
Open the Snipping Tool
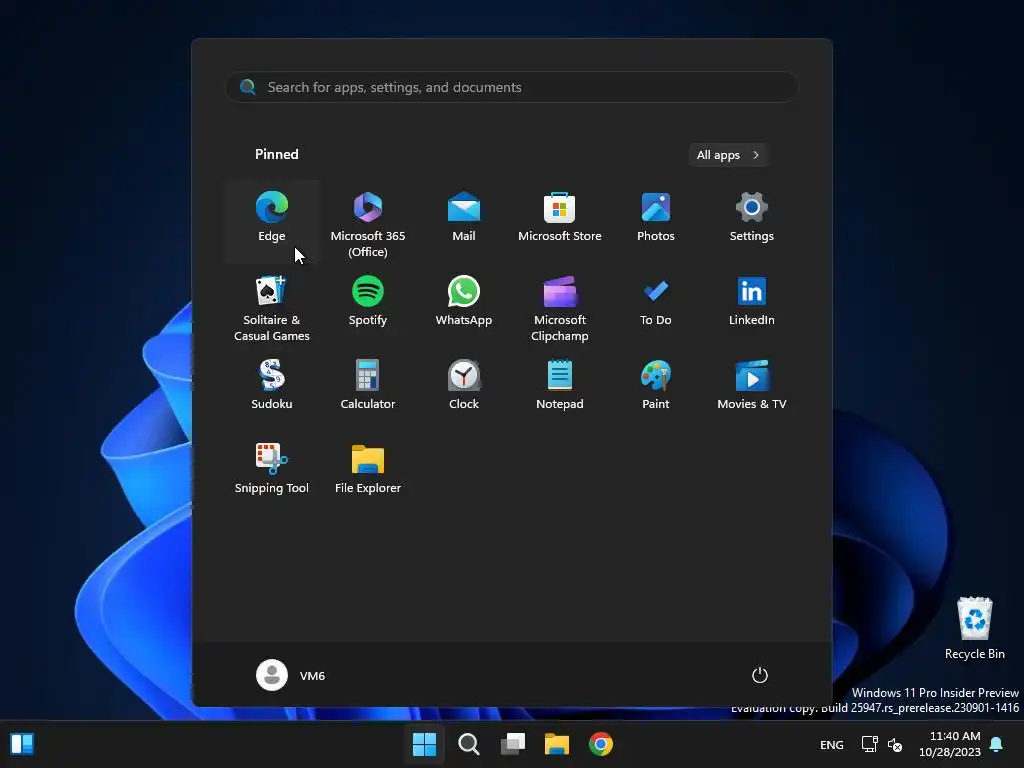(272, 472)
